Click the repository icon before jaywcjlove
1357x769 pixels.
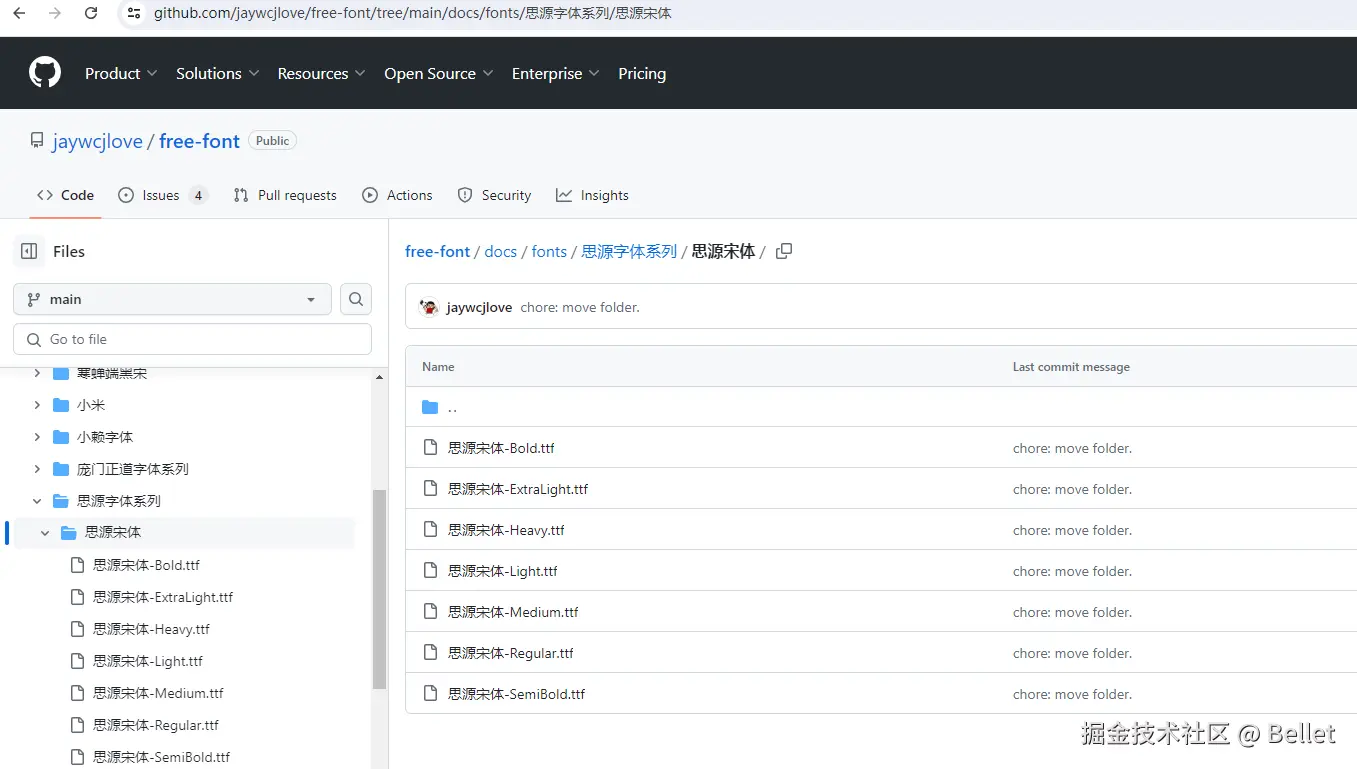37,141
